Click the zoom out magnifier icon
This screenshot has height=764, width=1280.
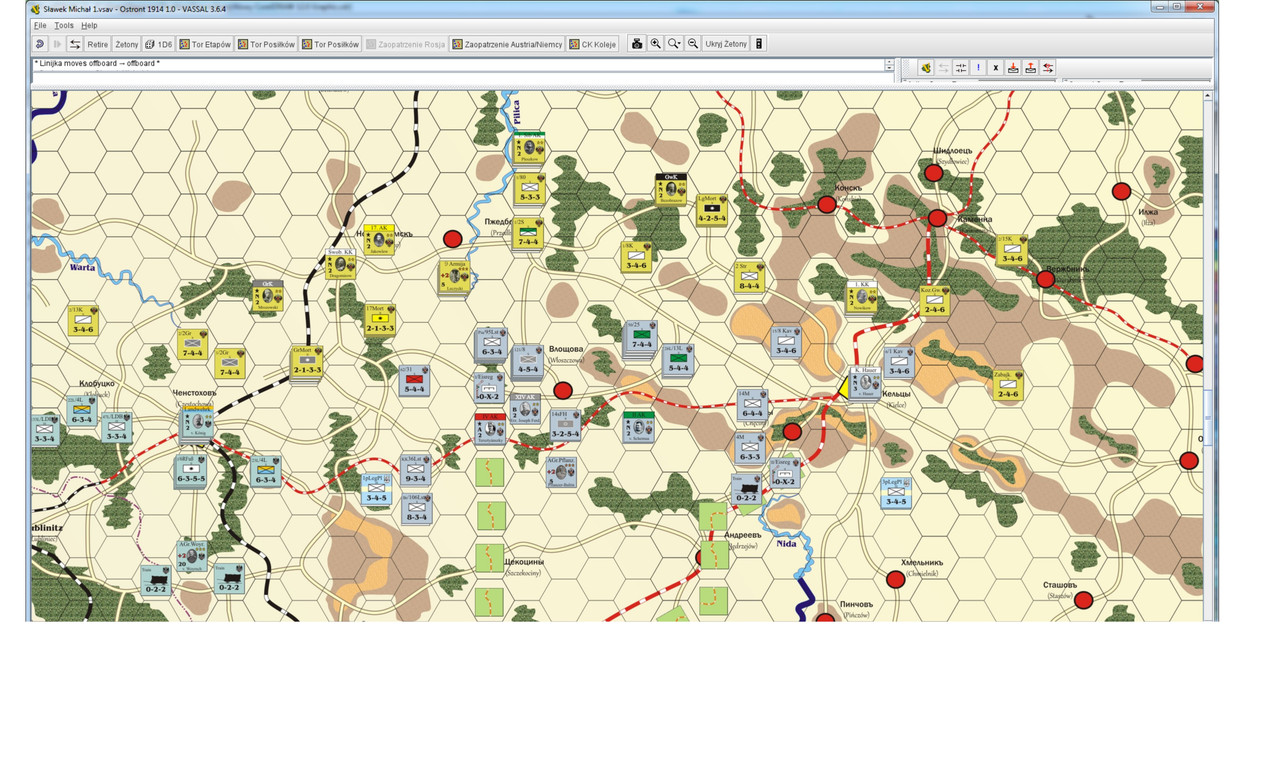point(692,44)
